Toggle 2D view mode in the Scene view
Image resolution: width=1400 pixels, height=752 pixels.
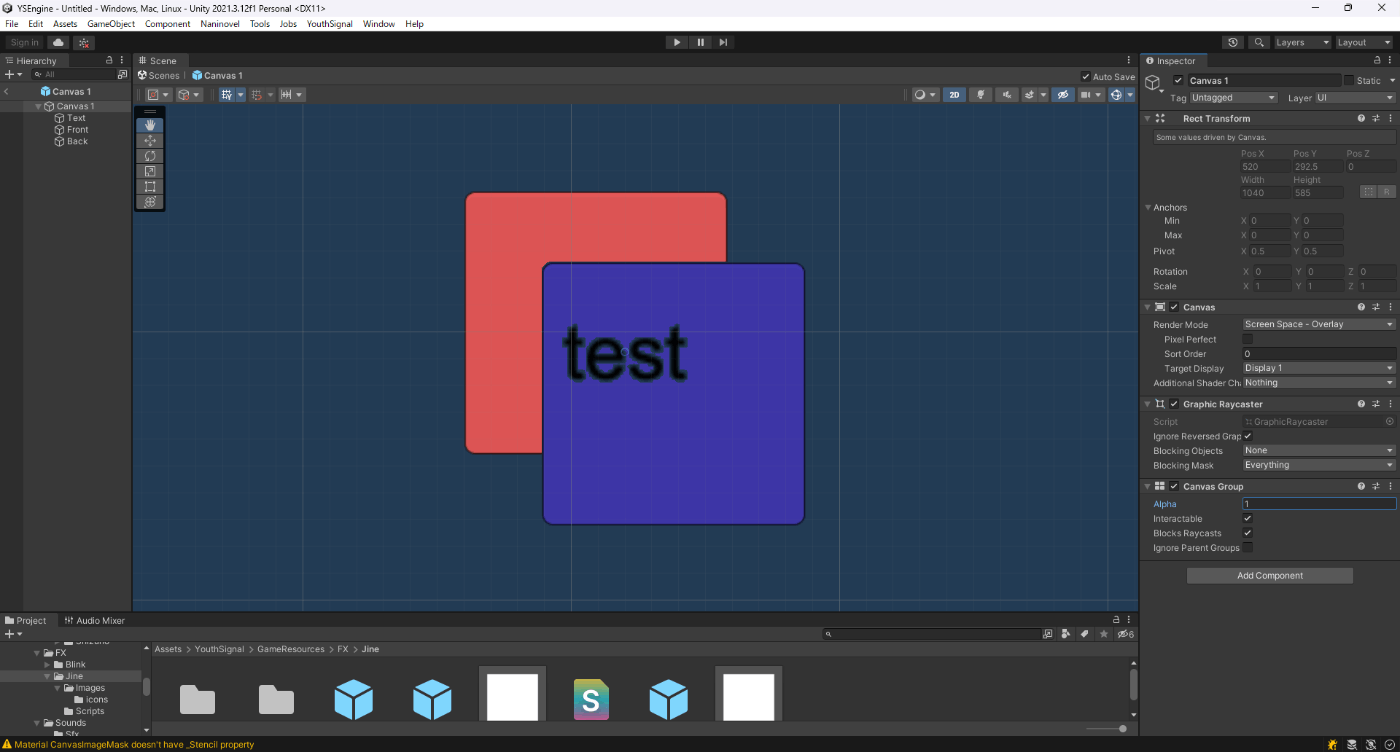(954, 93)
